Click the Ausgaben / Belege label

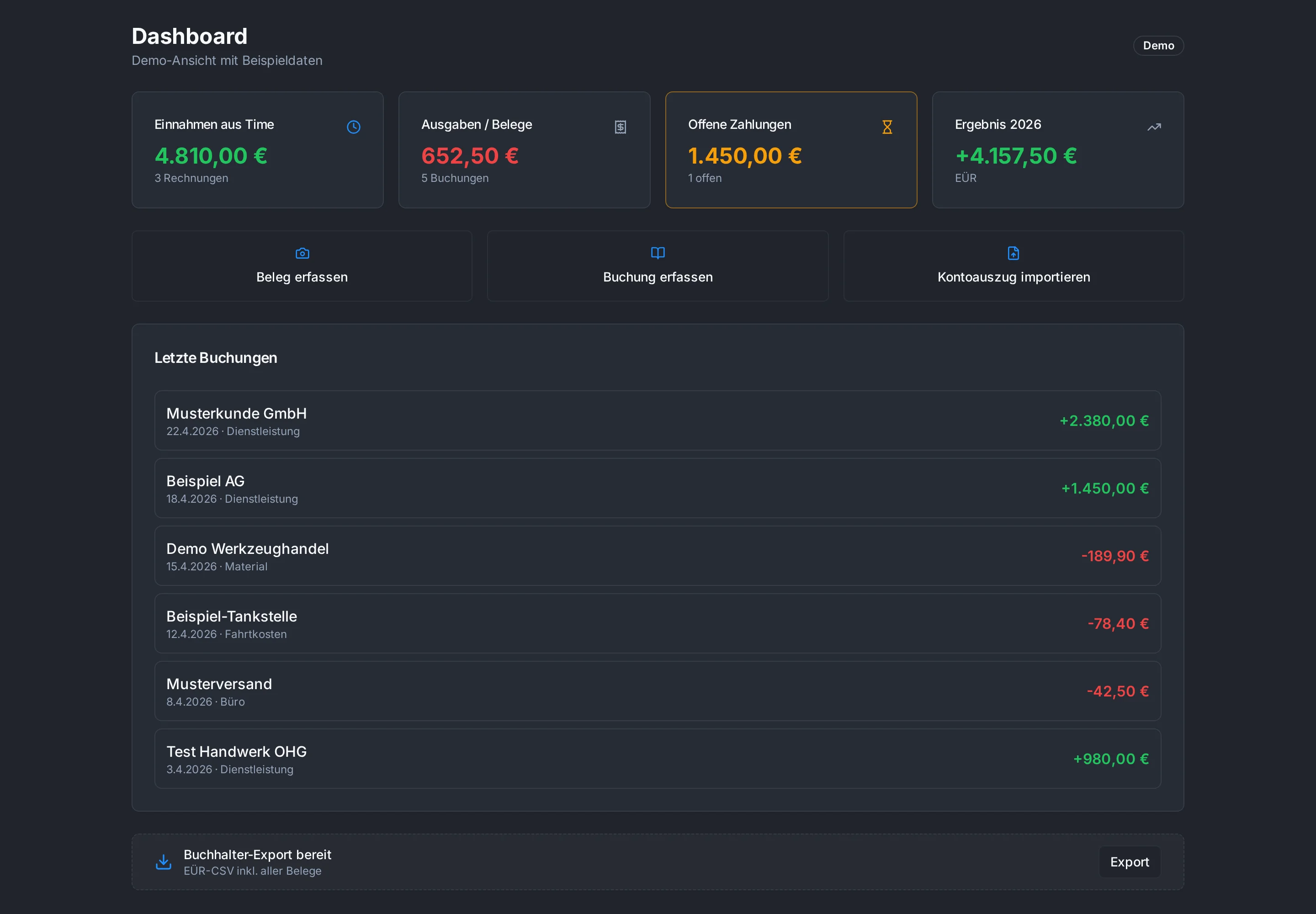tap(477, 124)
